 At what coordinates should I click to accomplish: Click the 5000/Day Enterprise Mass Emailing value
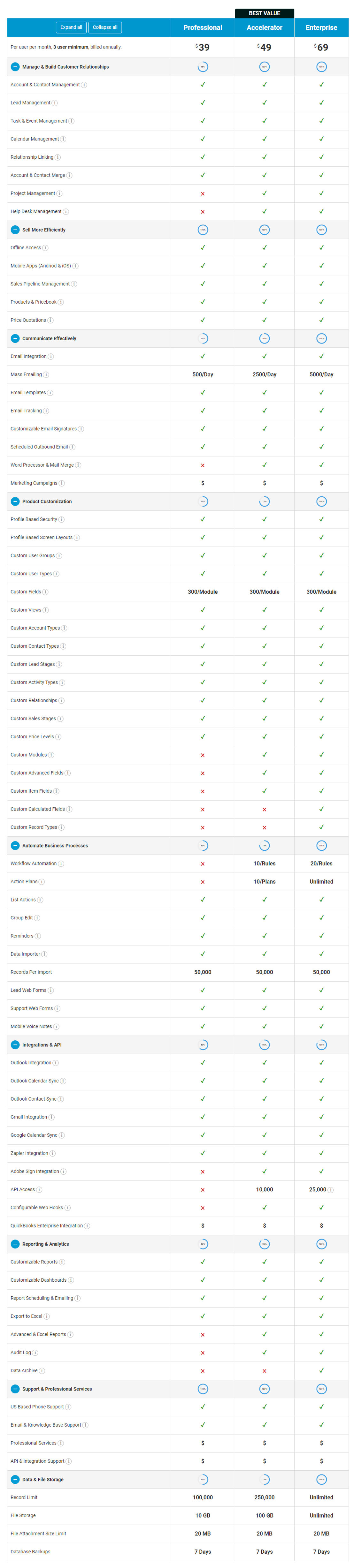(x=321, y=375)
